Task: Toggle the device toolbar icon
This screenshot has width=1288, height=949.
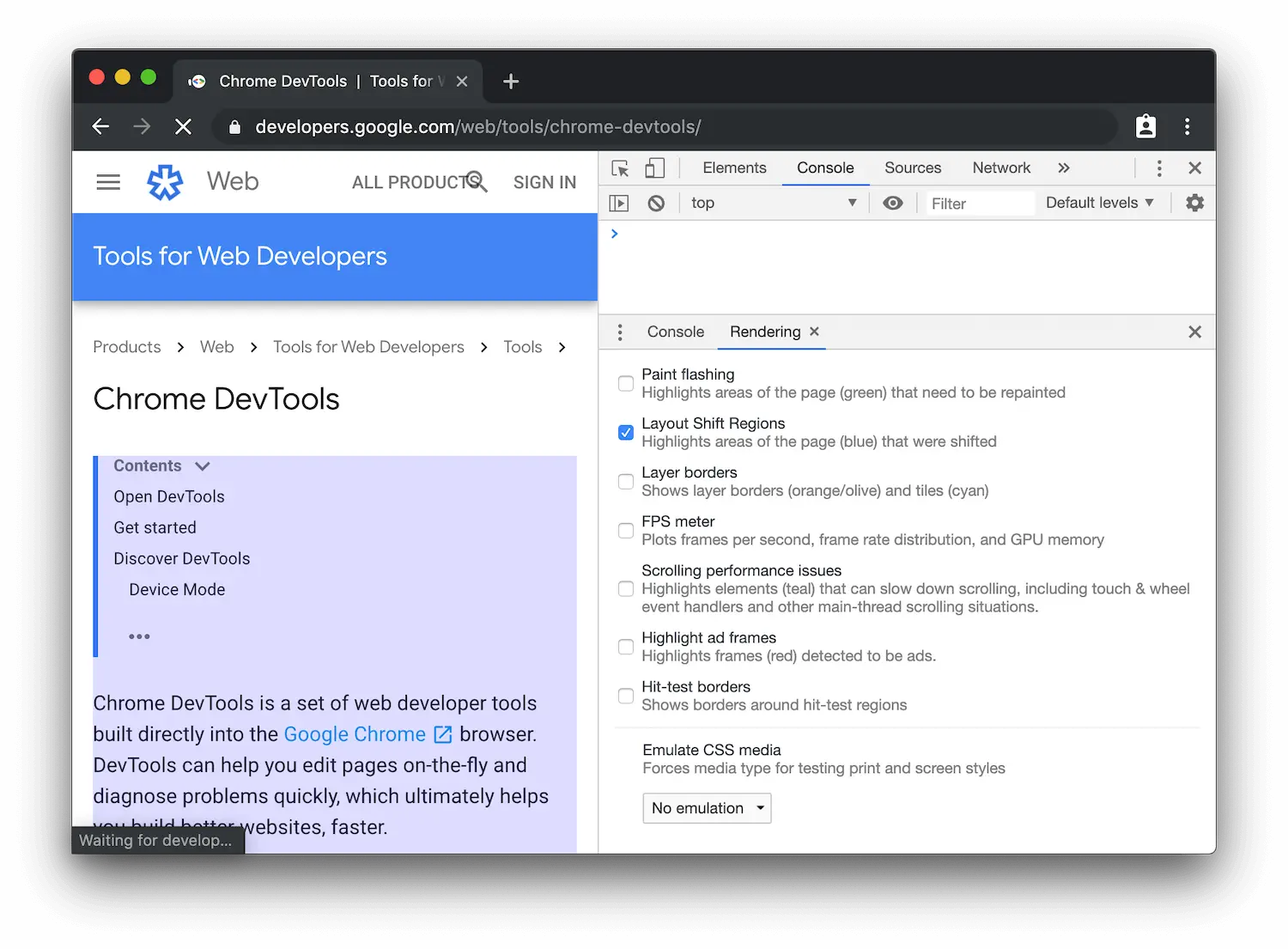Action: pyautogui.click(x=655, y=167)
